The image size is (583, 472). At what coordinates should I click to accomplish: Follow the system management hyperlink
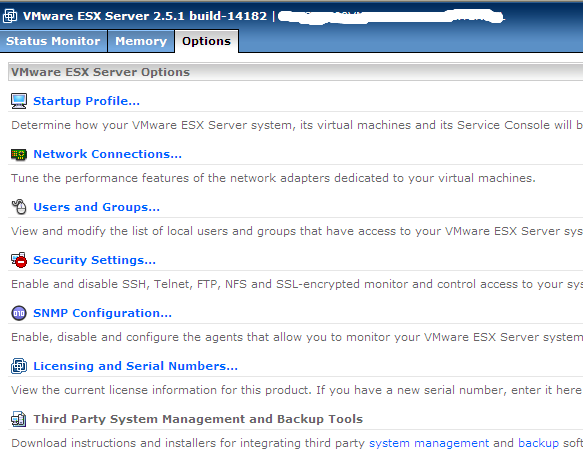click(x=429, y=443)
